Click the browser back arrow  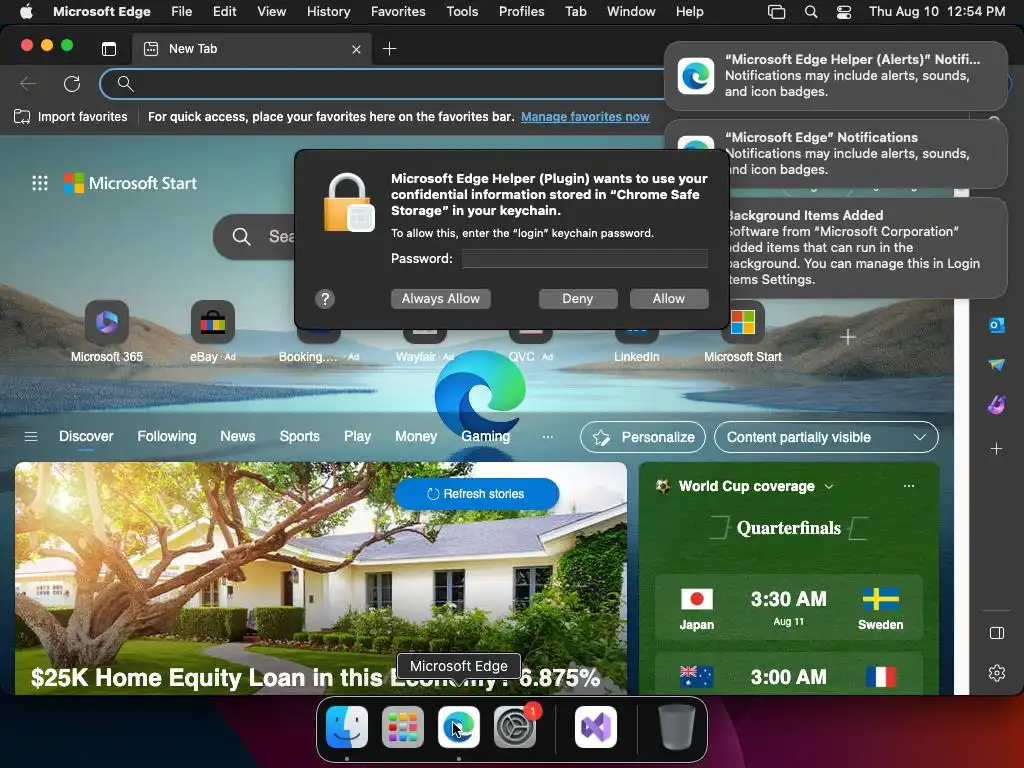[28, 84]
